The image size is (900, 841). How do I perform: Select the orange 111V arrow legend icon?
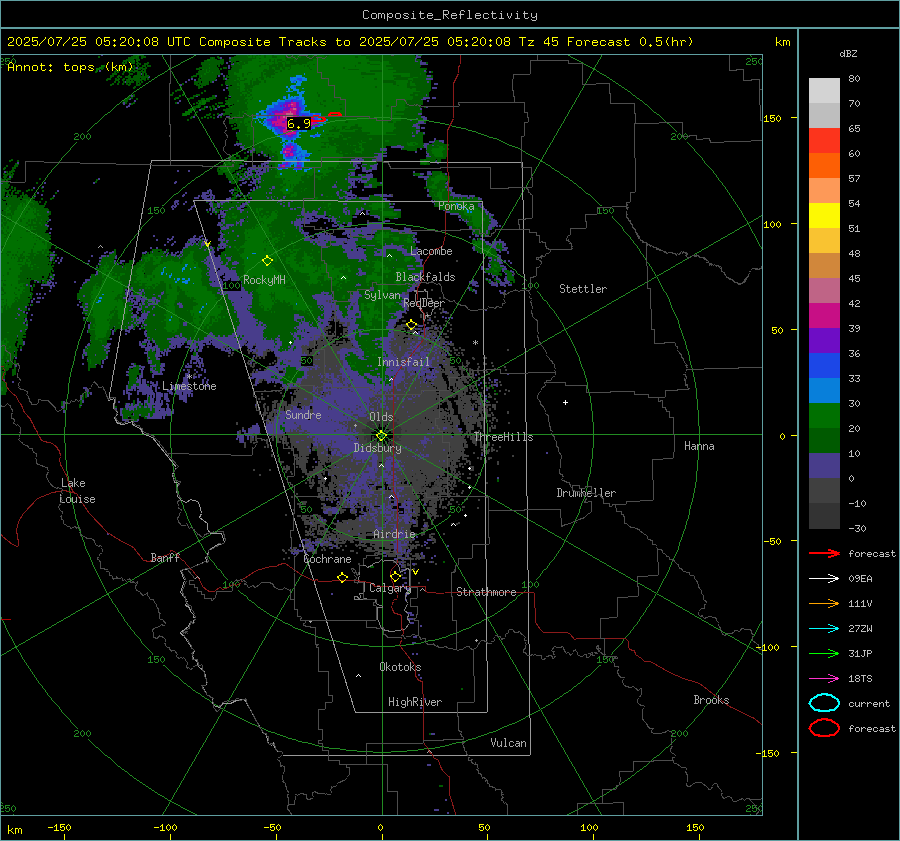point(824,603)
